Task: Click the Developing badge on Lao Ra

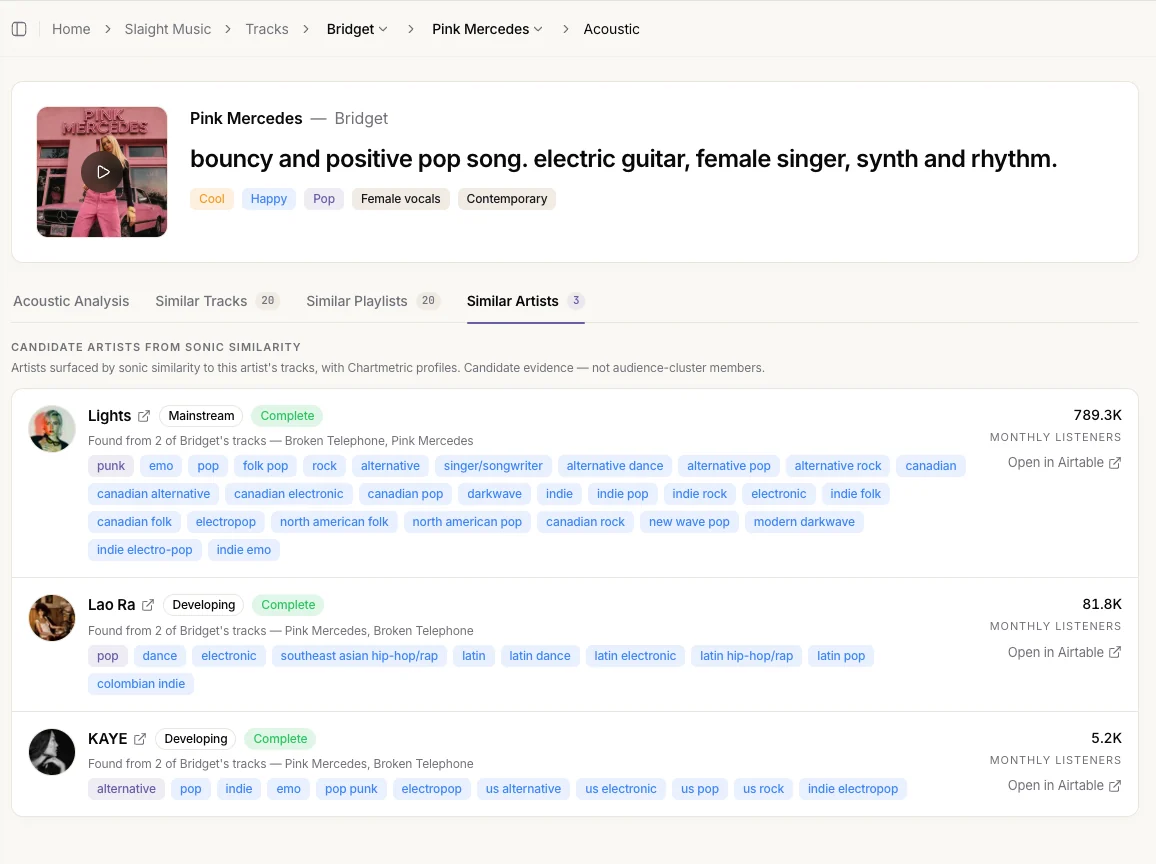Action: (x=203, y=605)
